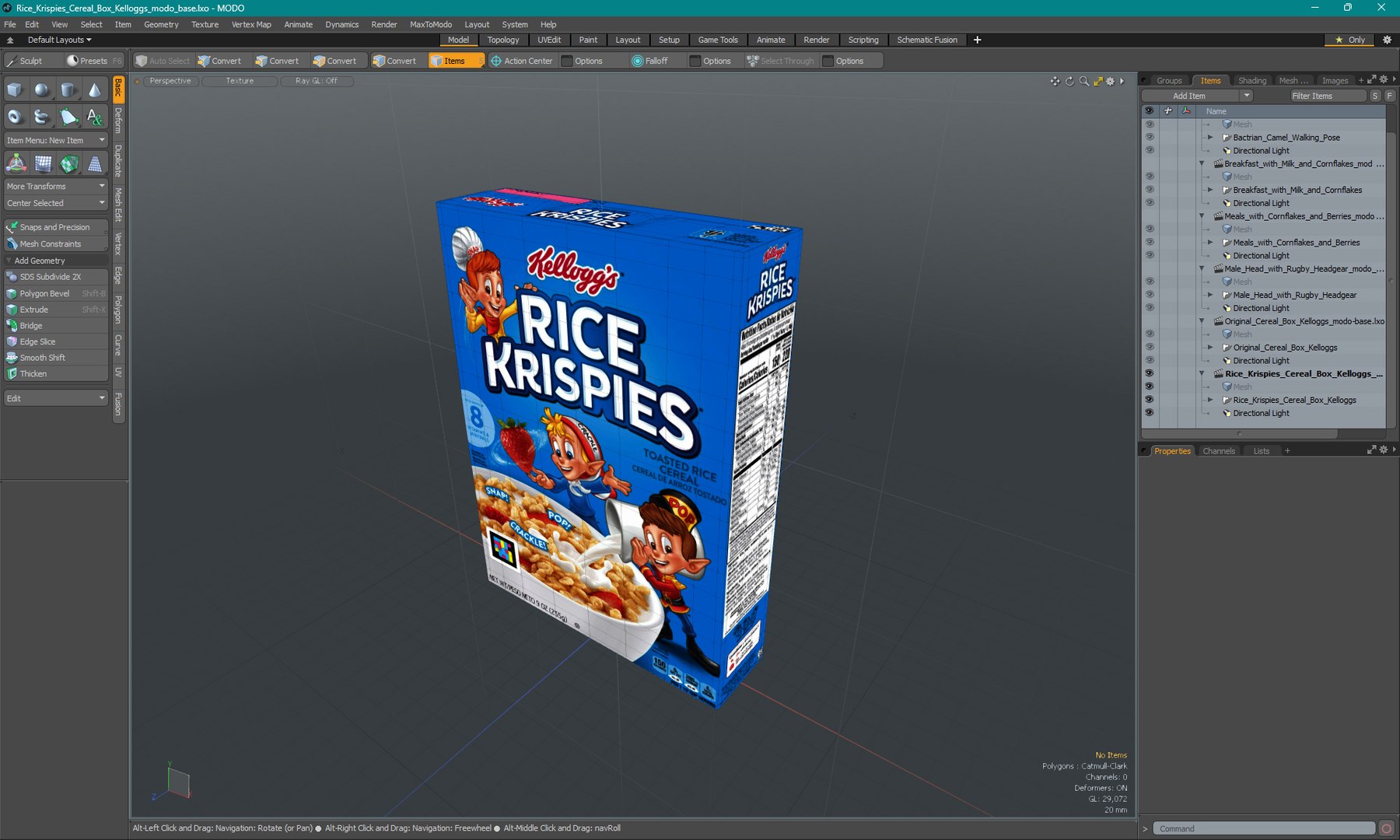Image resolution: width=1400 pixels, height=840 pixels.
Task: Collapse the Original_Cereal_Box_Kelloggs_modo-base.lxo scene
Action: [x=1202, y=321]
